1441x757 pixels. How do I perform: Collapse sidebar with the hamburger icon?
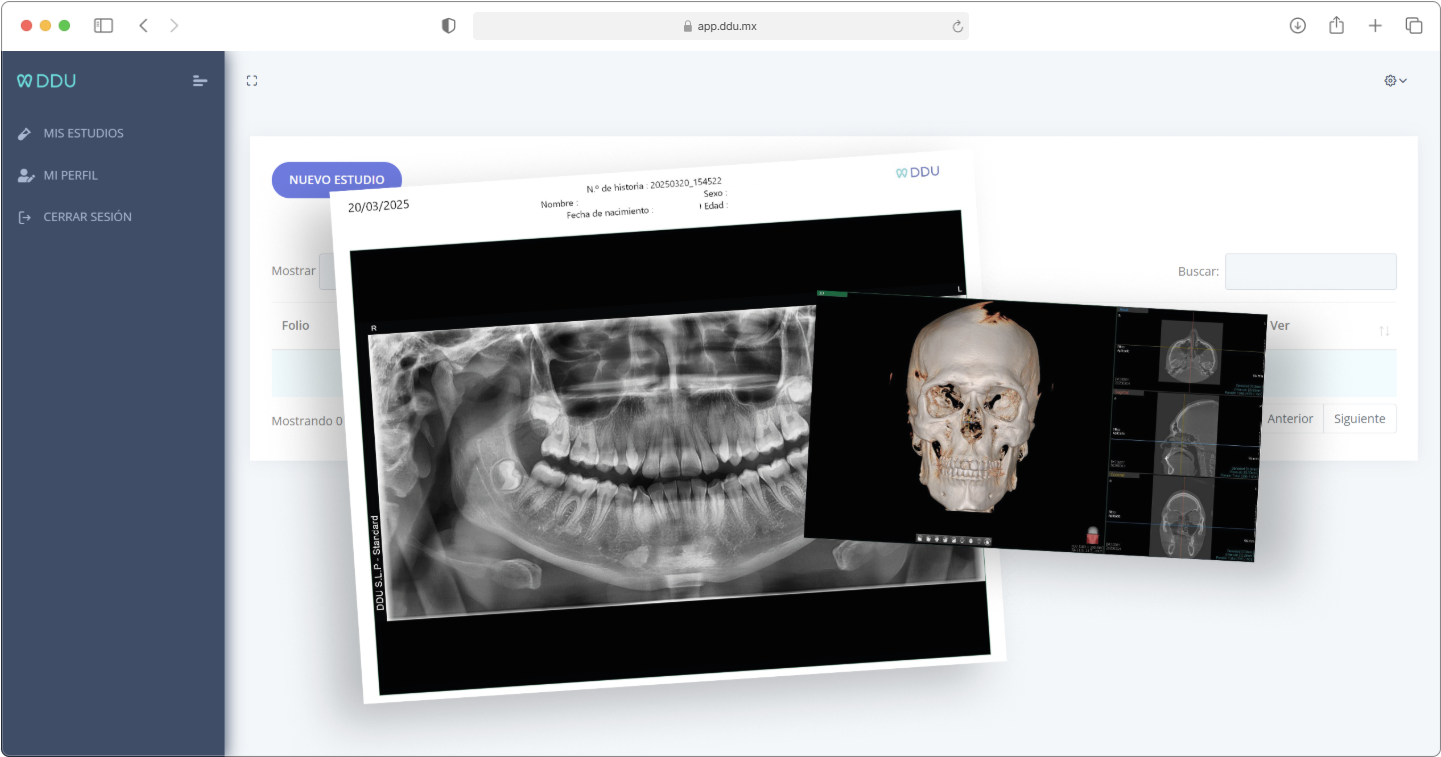[x=200, y=81]
